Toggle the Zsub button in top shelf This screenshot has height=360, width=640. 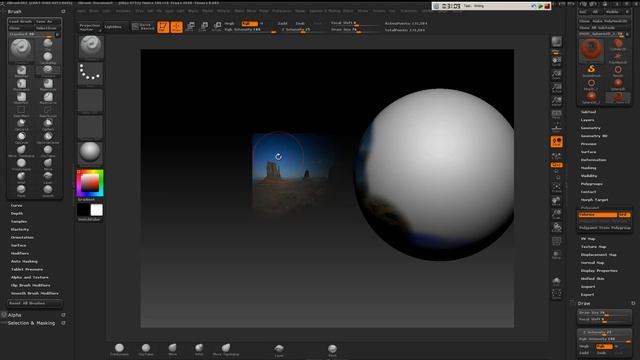300,23
